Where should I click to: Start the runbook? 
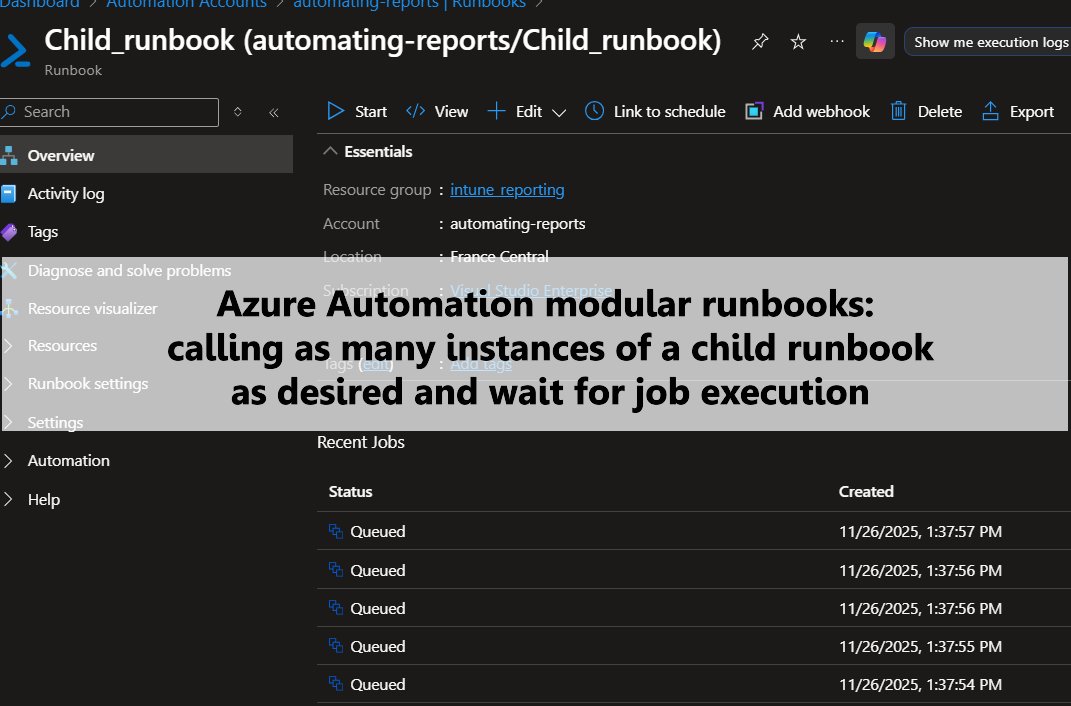click(x=357, y=111)
